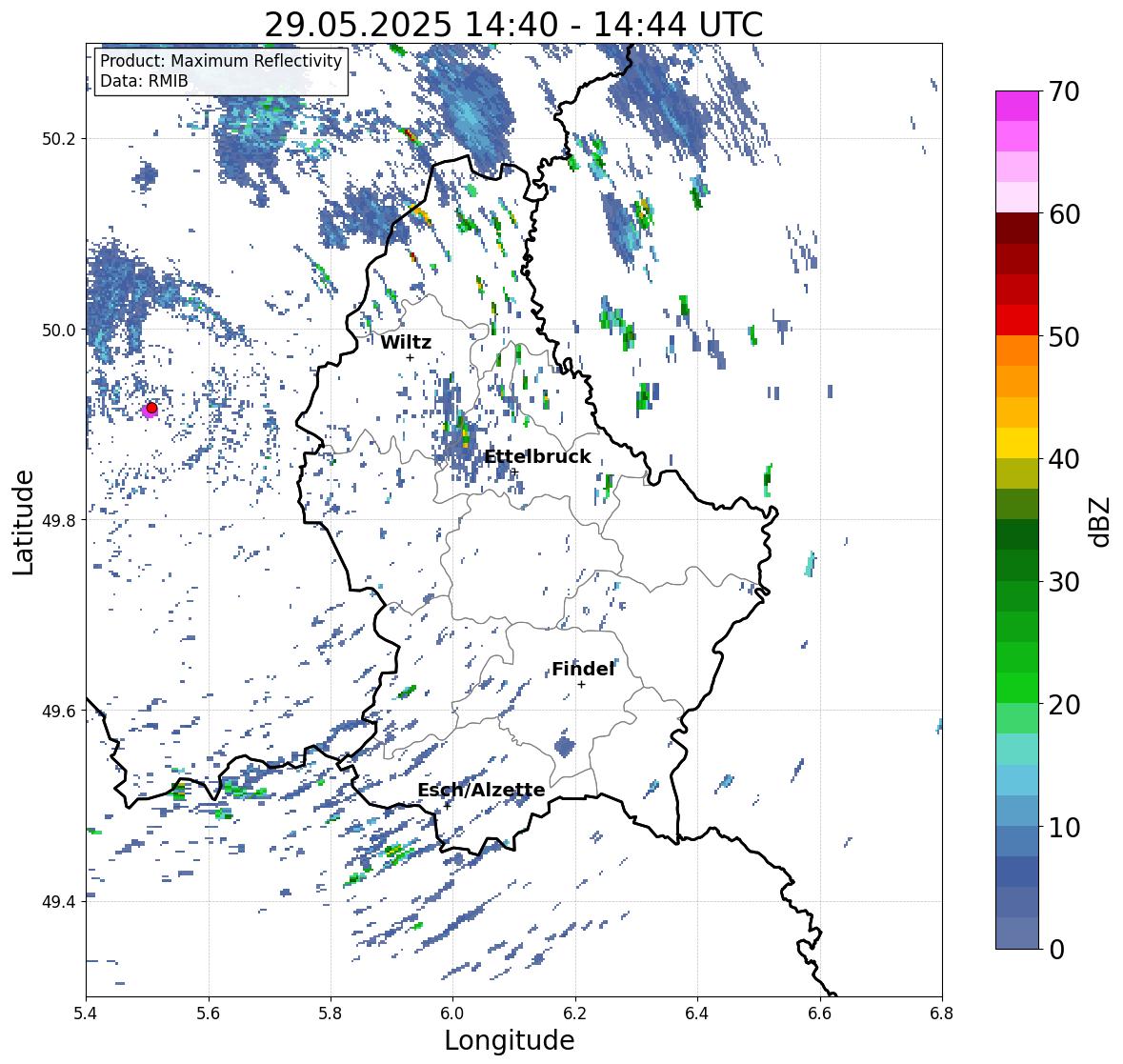Click the colorbar tick label 60
This screenshot has width=1123, height=1064.
(1064, 214)
